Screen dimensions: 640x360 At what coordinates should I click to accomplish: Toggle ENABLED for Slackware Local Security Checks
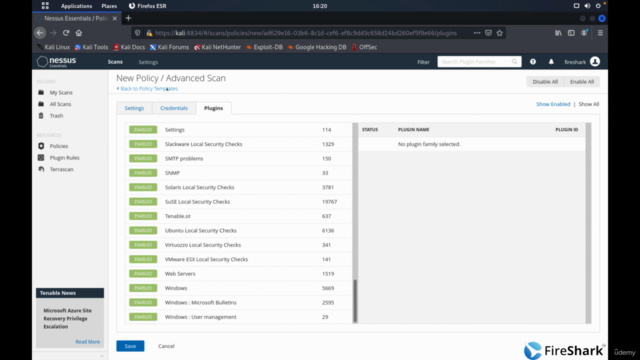coord(143,144)
